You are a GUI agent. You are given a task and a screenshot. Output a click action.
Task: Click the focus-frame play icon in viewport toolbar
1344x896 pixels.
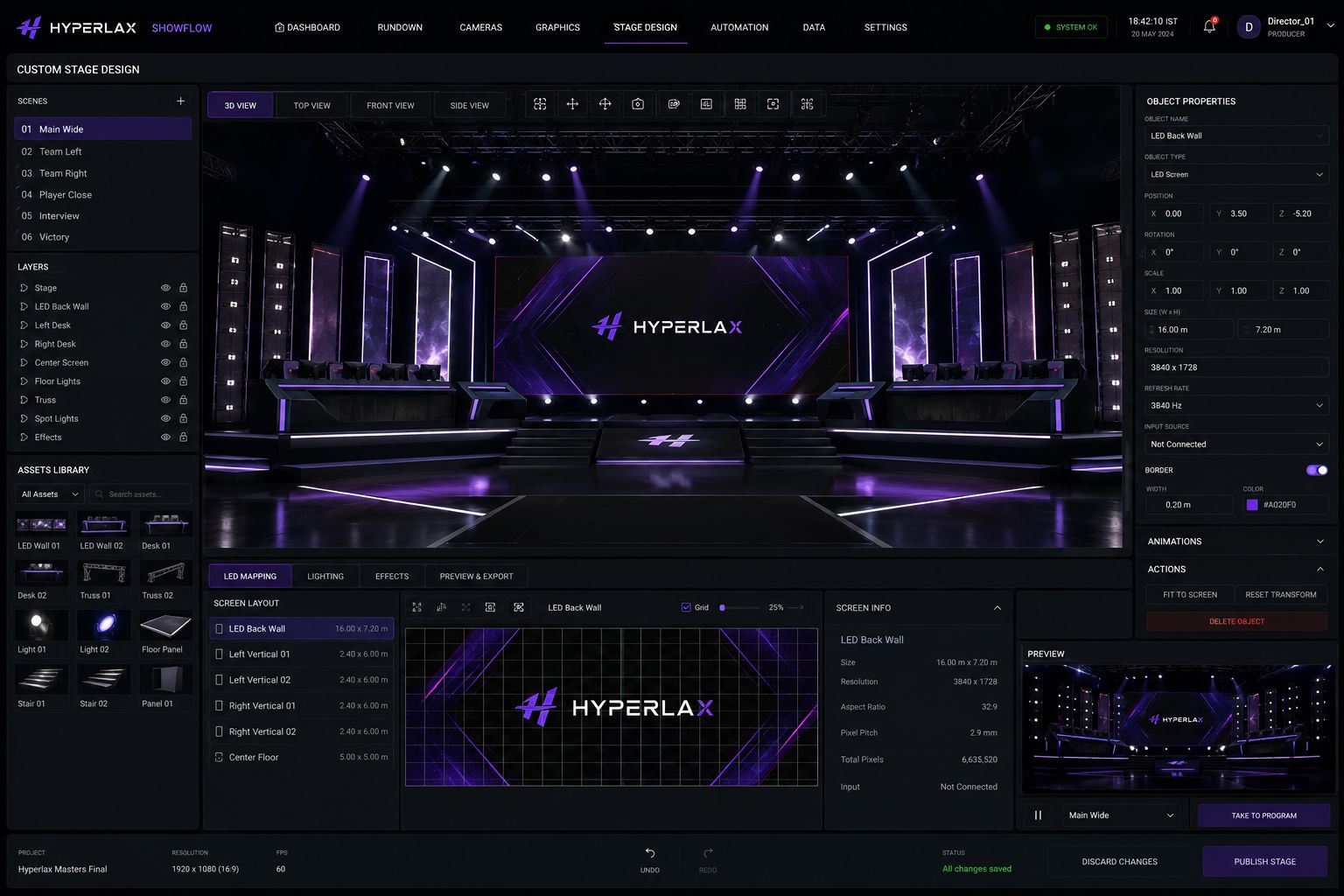(773, 104)
